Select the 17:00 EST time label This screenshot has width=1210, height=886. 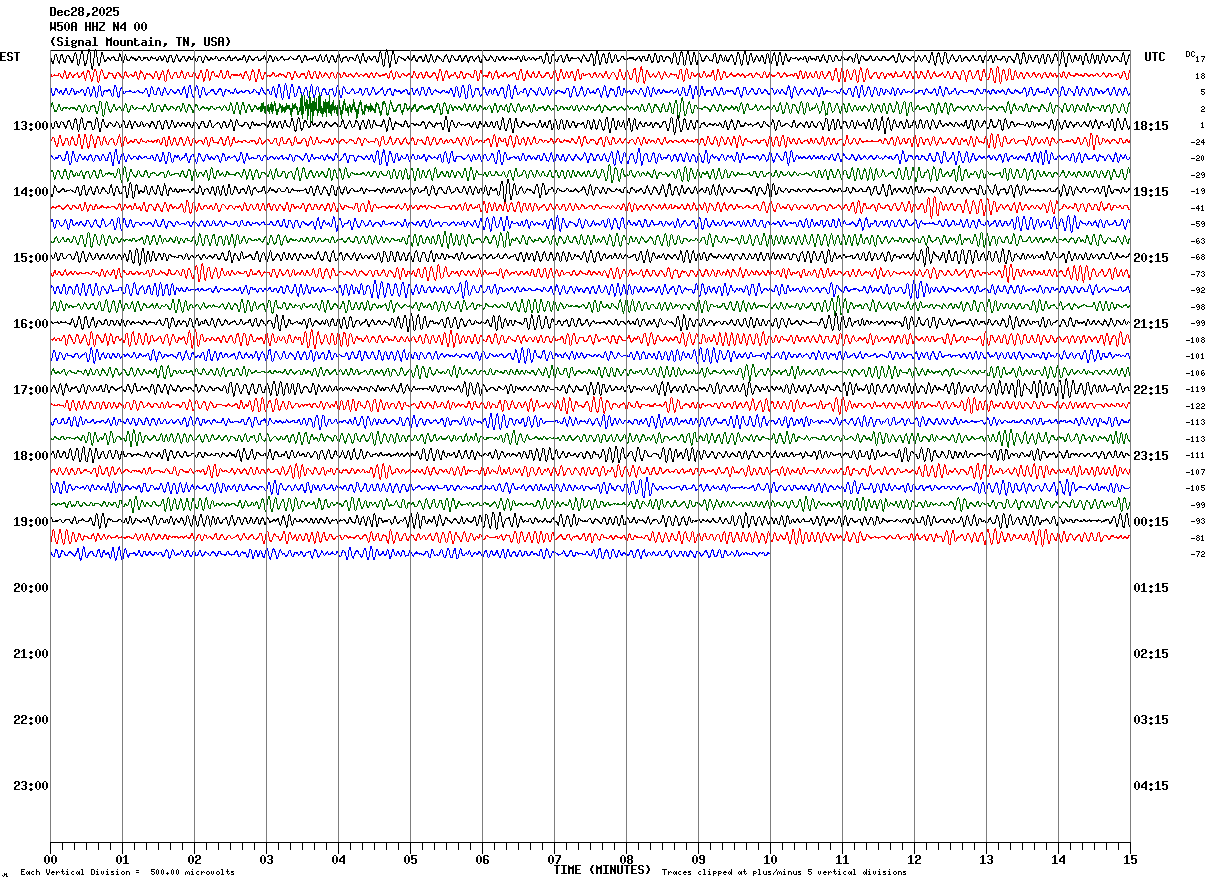click(31, 390)
